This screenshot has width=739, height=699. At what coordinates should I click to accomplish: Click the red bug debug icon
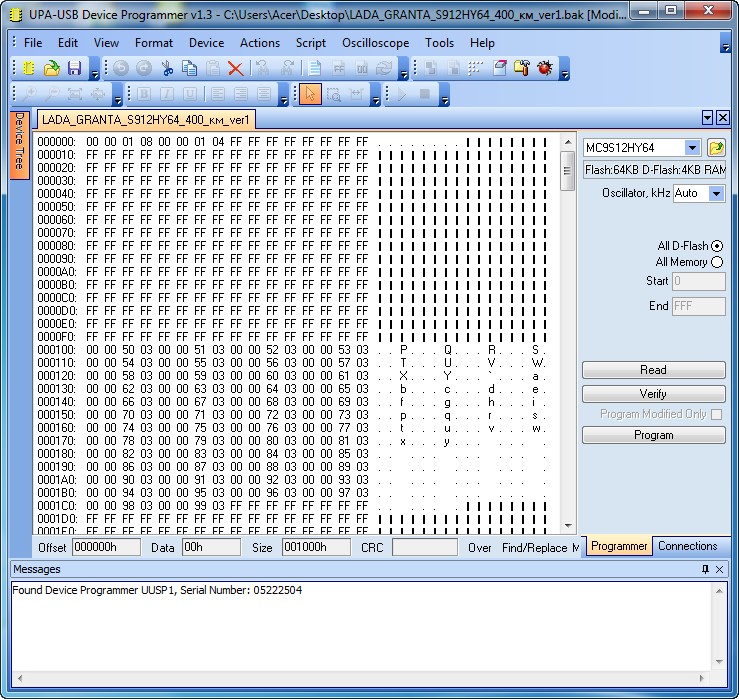click(x=545, y=69)
